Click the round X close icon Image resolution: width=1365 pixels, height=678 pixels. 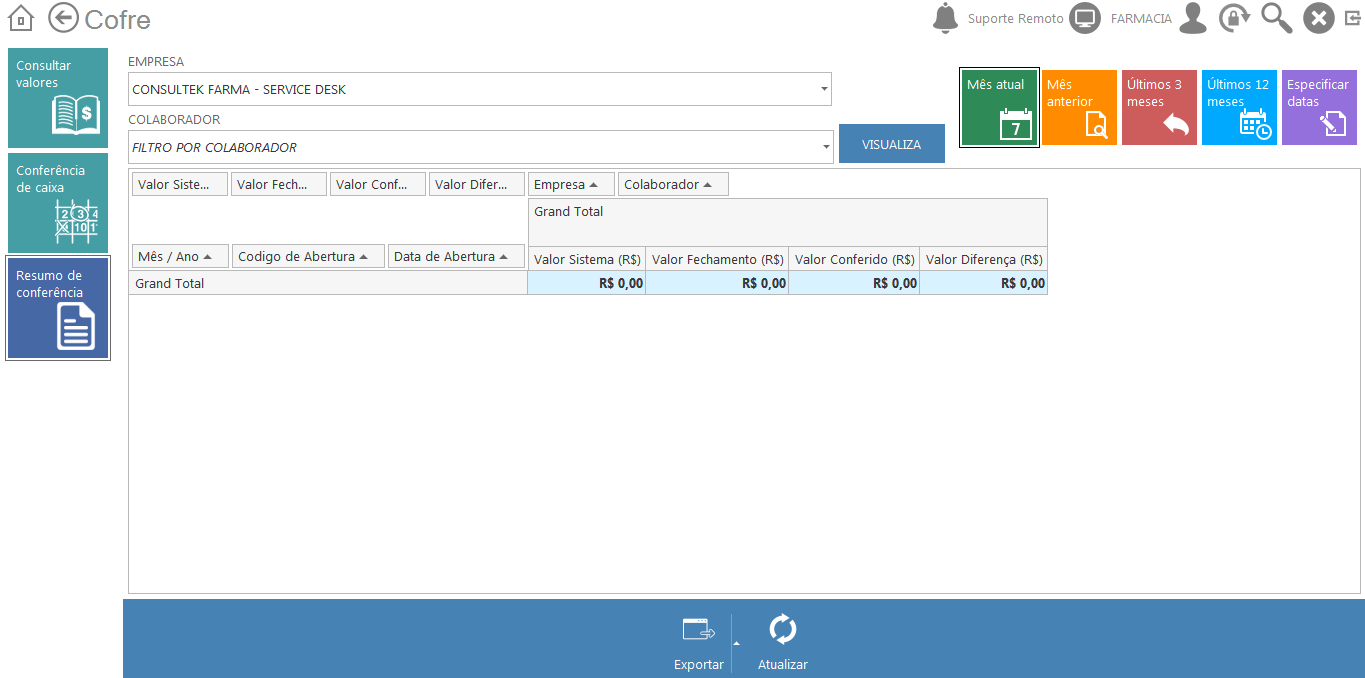pyautogui.click(x=1319, y=18)
